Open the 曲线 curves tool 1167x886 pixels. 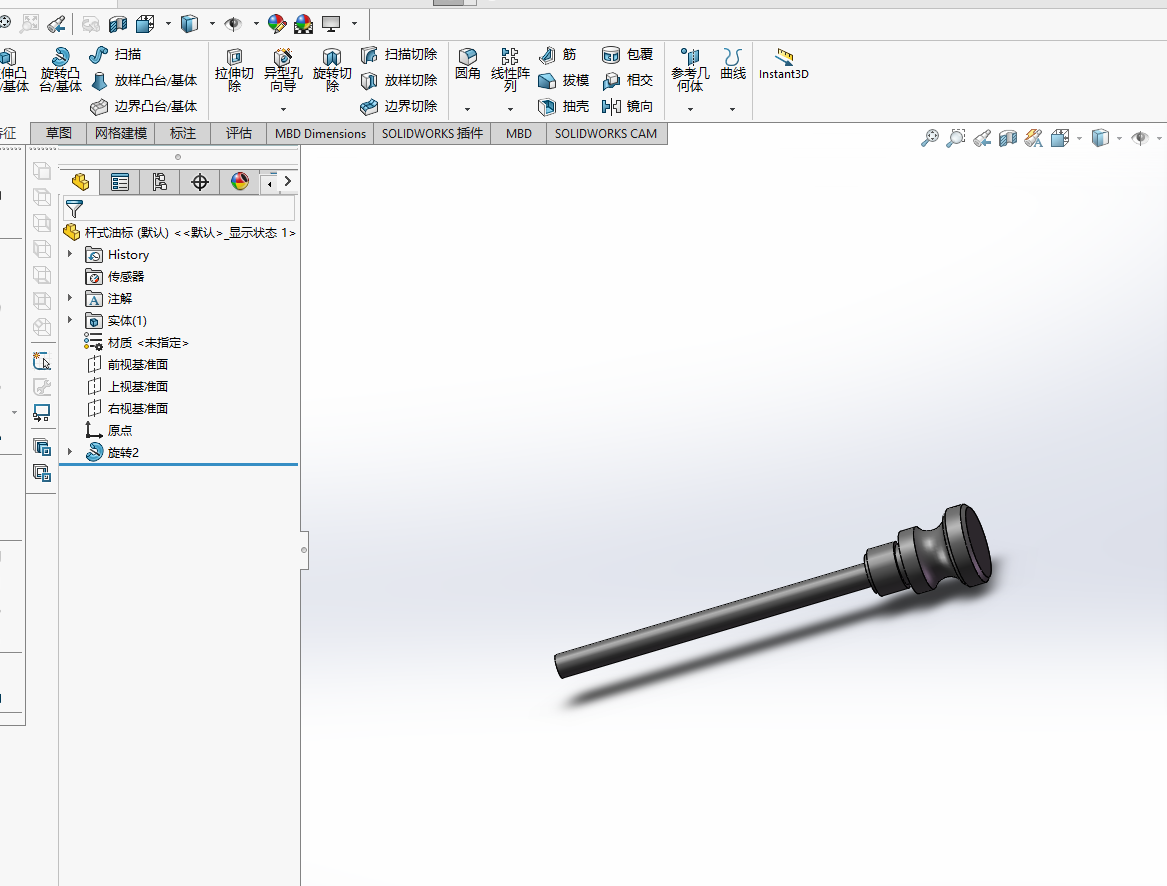coord(733,63)
